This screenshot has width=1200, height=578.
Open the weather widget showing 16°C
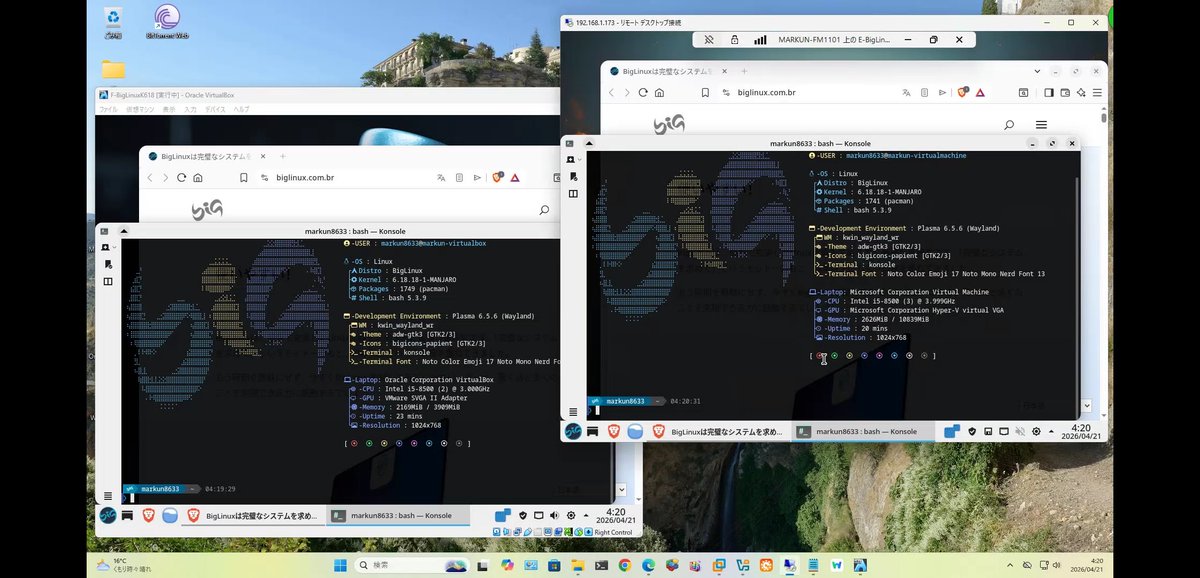click(x=125, y=565)
